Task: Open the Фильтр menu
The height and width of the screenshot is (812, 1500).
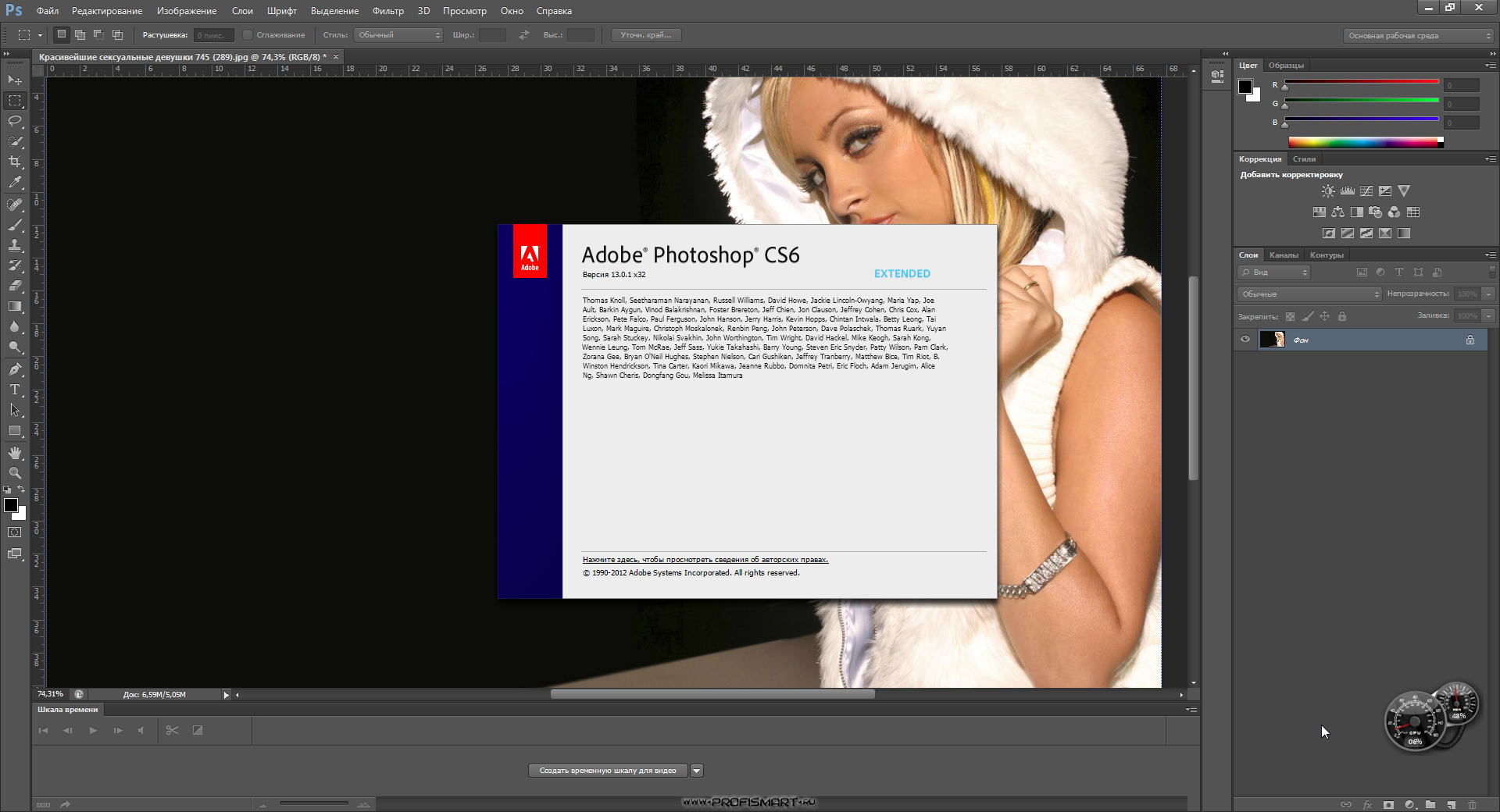Action: (387, 11)
